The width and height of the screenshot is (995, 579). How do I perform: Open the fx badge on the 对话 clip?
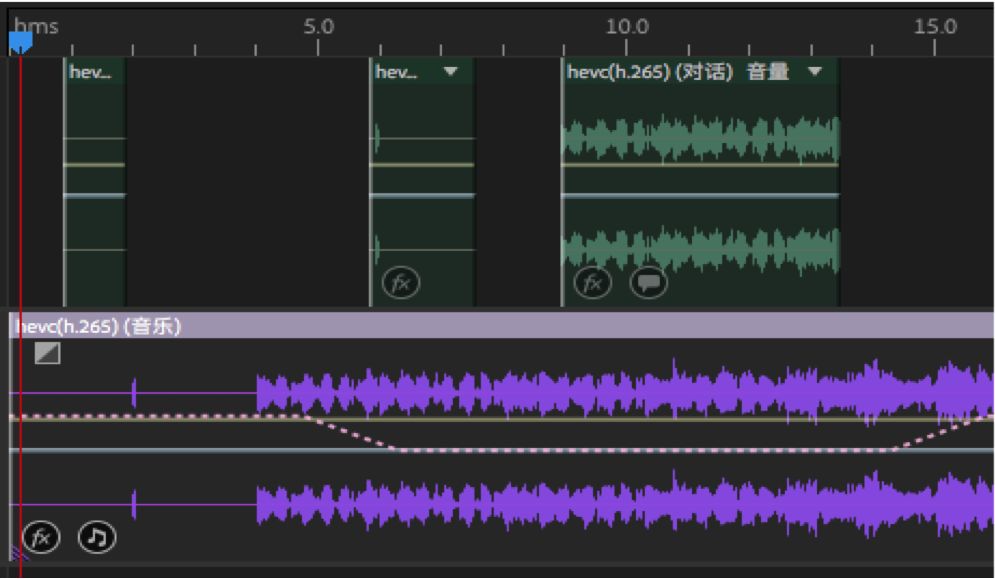(593, 283)
